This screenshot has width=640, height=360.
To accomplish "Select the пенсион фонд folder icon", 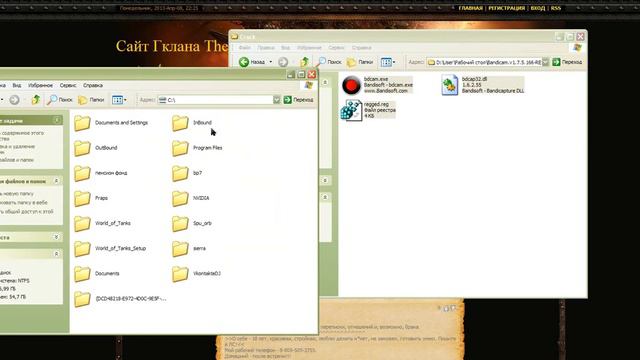I will 82,173.
